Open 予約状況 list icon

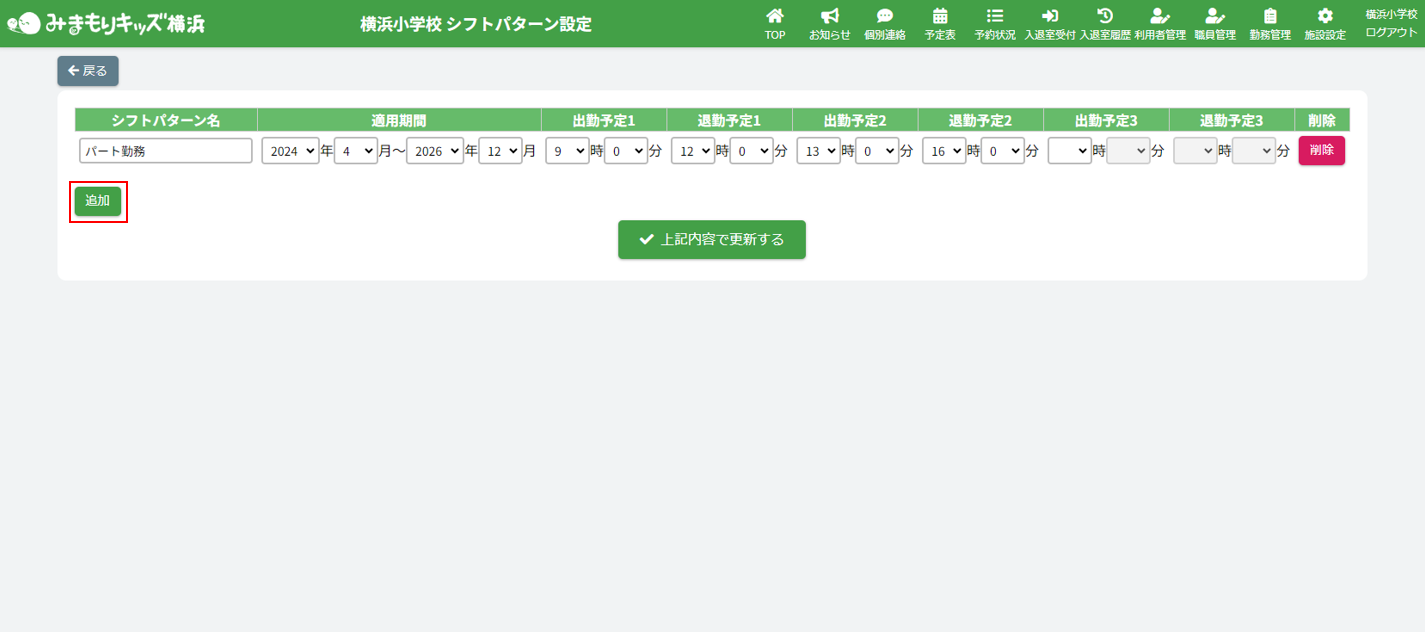click(994, 17)
